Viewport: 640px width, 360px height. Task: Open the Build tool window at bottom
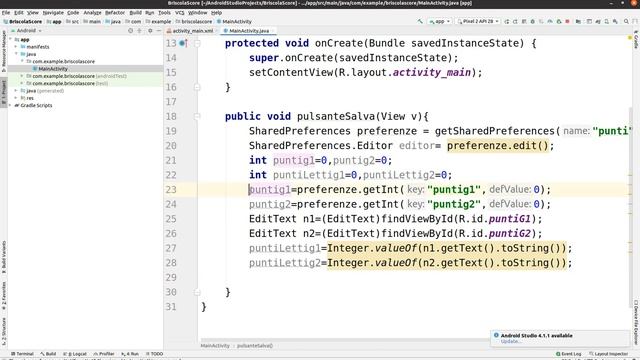click(x=48, y=354)
